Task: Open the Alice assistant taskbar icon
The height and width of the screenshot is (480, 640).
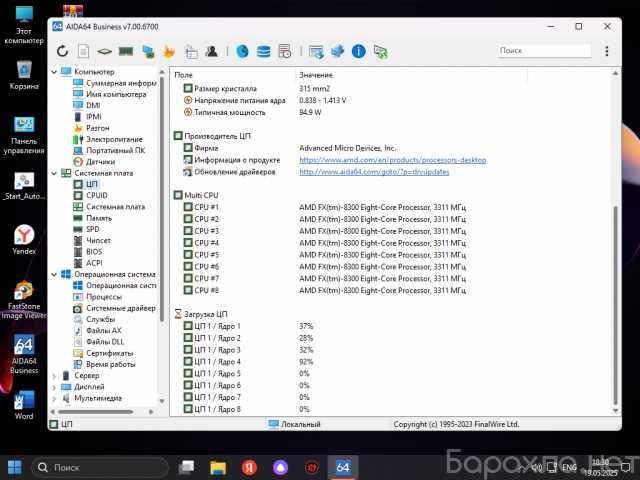Action: pyautogui.click(x=280, y=467)
